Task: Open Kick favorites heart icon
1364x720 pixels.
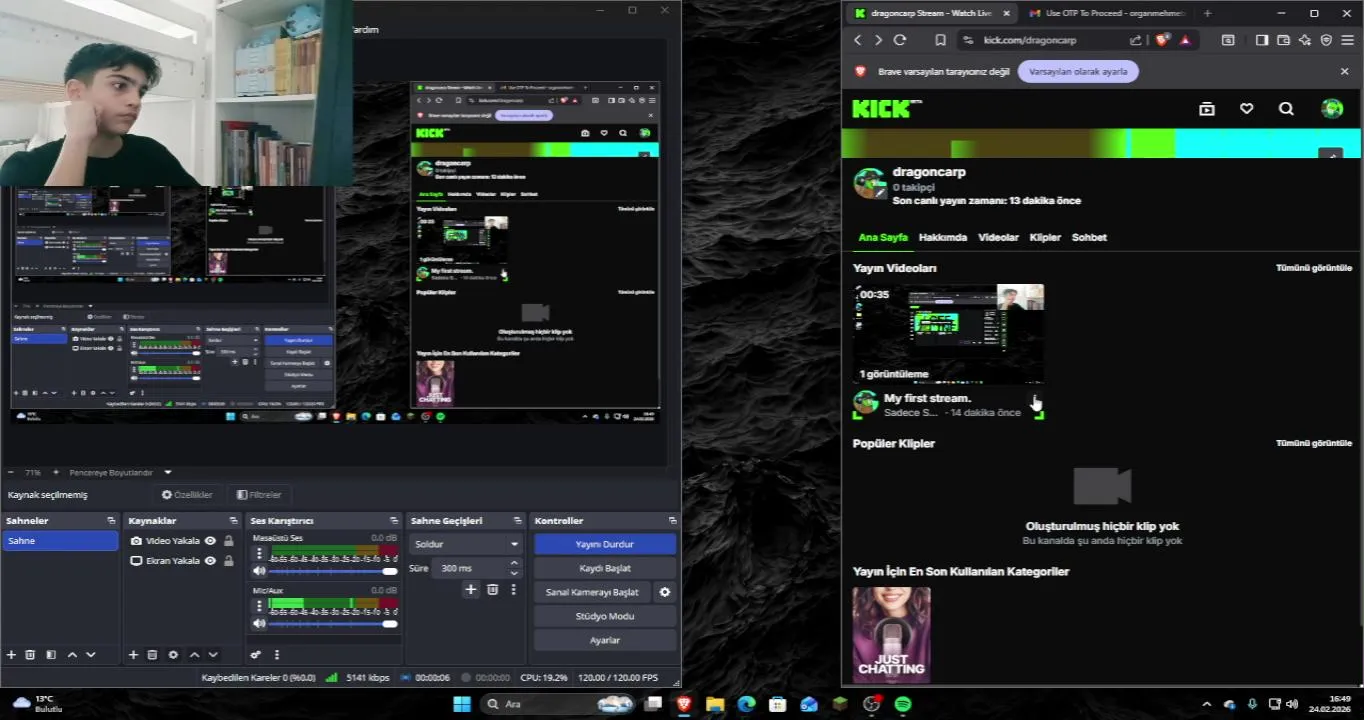Action: tap(1246, 109)
